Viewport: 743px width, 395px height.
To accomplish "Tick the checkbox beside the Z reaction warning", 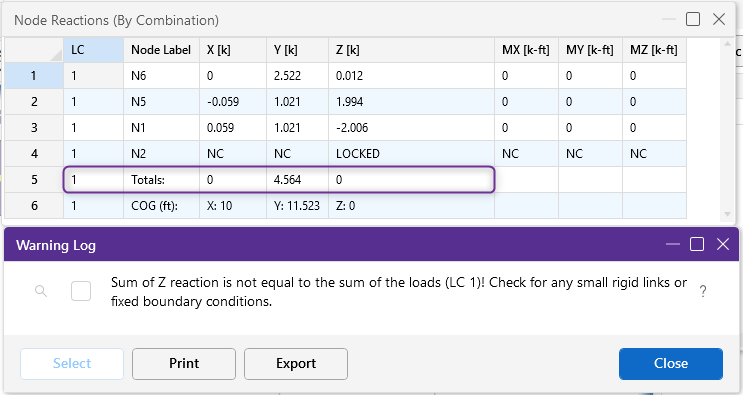I will coord(81,291).
